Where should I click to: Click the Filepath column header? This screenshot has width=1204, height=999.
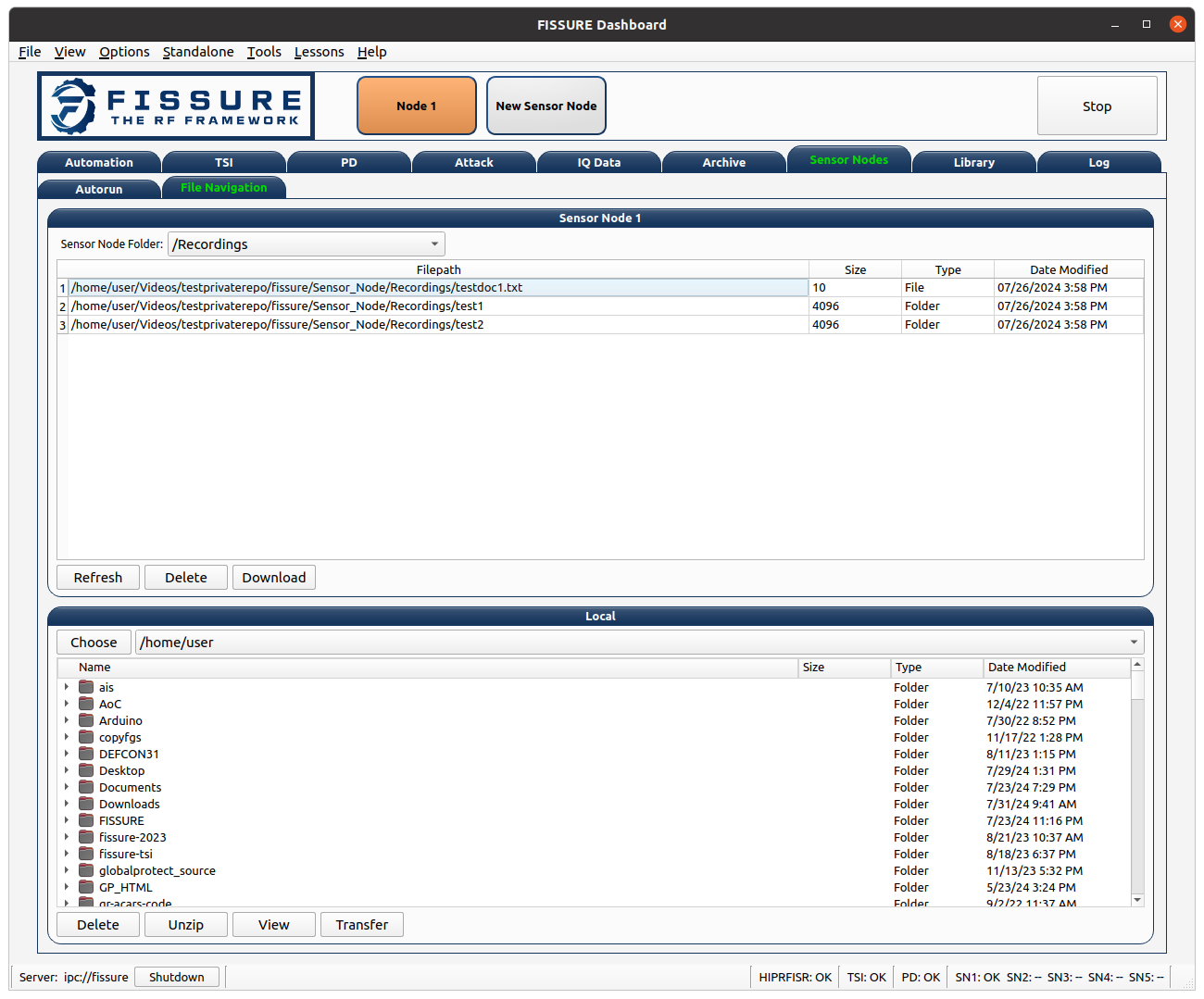tap(439, 269)
